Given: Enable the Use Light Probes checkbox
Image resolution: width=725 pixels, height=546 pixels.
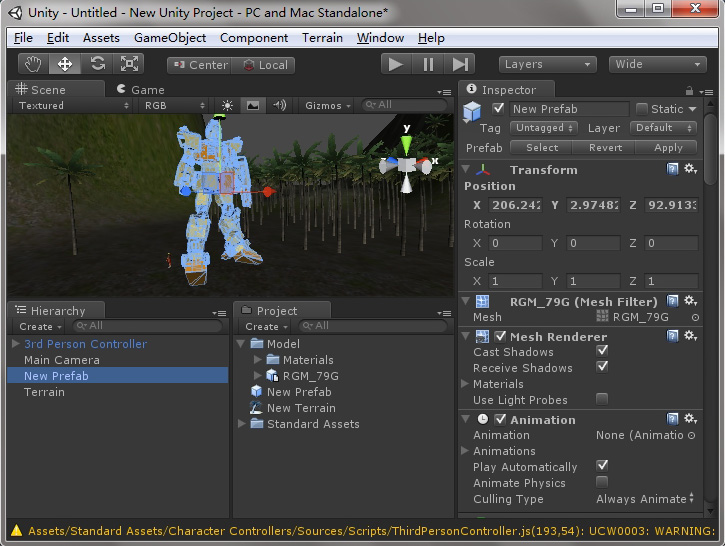Looking at the screenshot, I should pyautogui.click(x=602, y=400).
